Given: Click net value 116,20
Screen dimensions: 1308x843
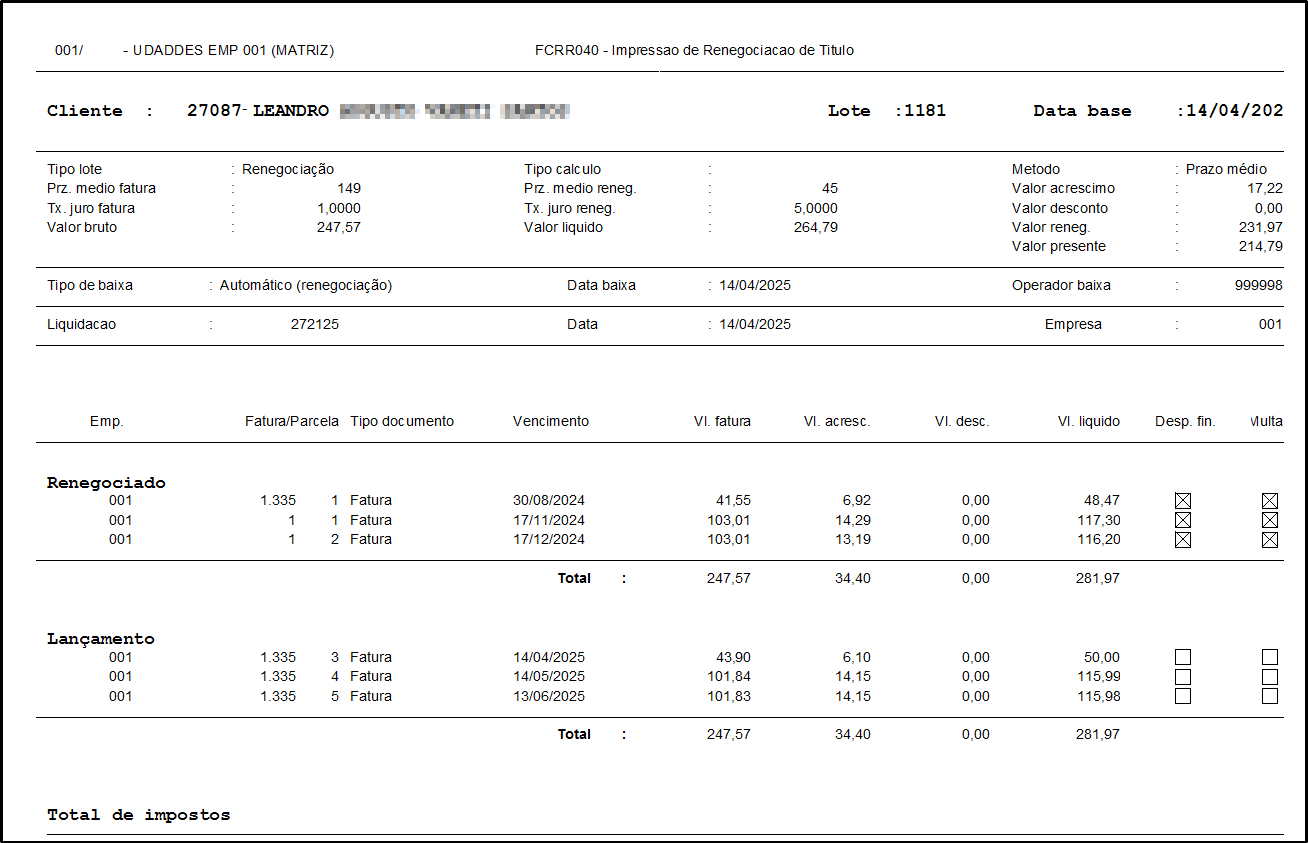Looking at the screenshot, I should tap(1098, 539).
